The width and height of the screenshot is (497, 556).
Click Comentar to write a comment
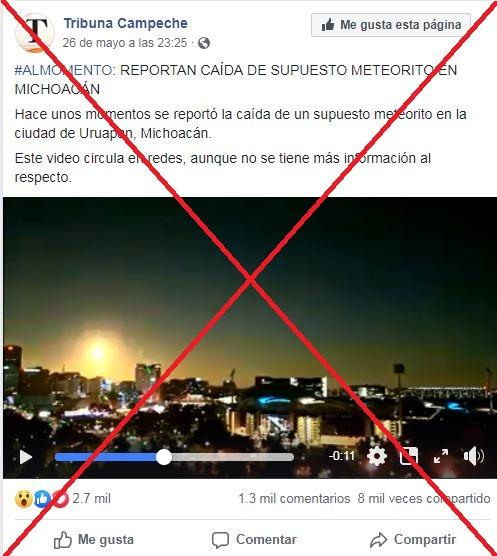pos(254,540)
